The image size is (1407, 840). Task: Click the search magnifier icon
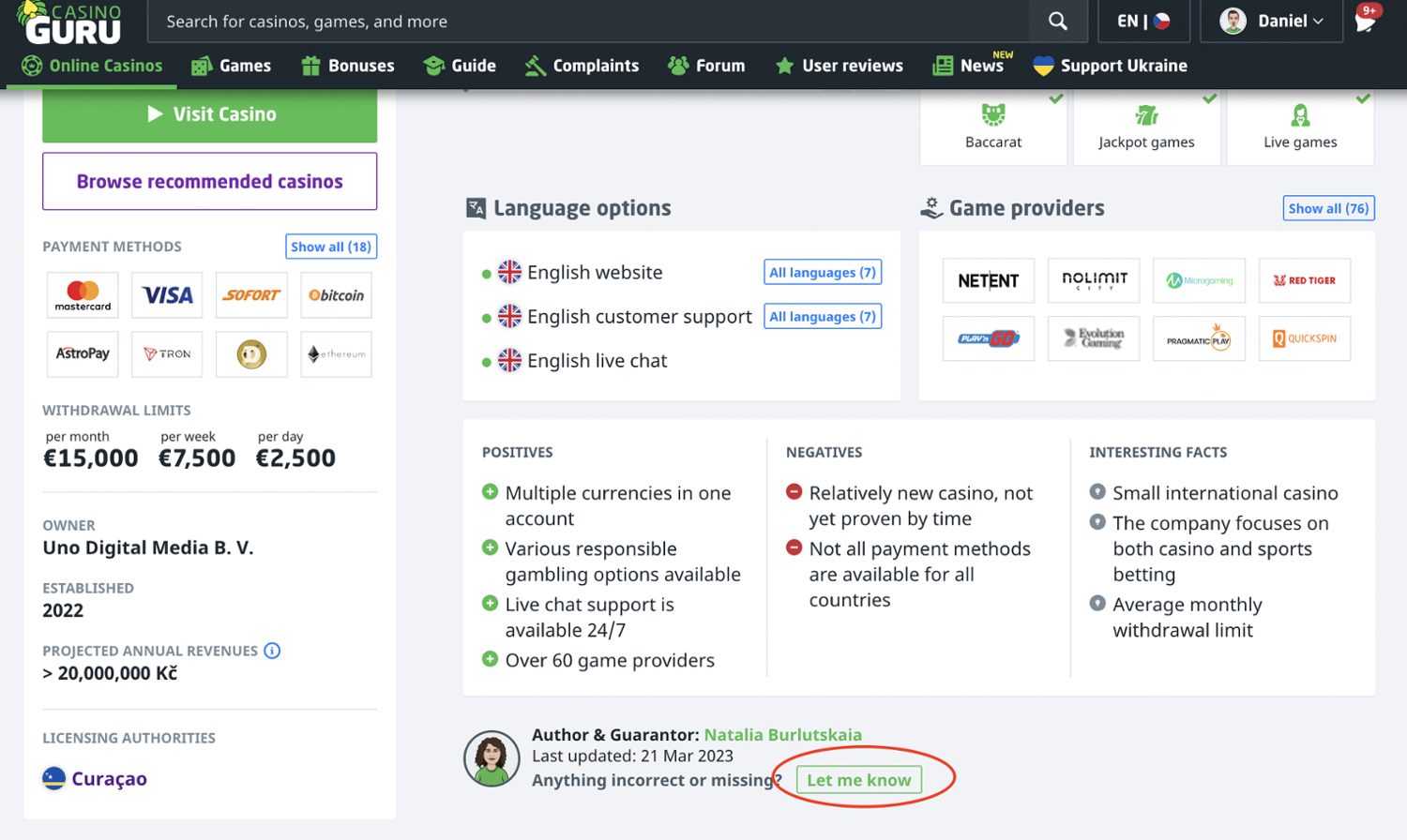click(x=1057, y=22)
